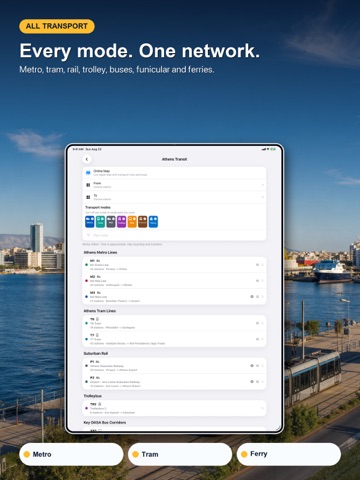Click the Key OASA Bus Corridors heading

[x=105, y=422]
